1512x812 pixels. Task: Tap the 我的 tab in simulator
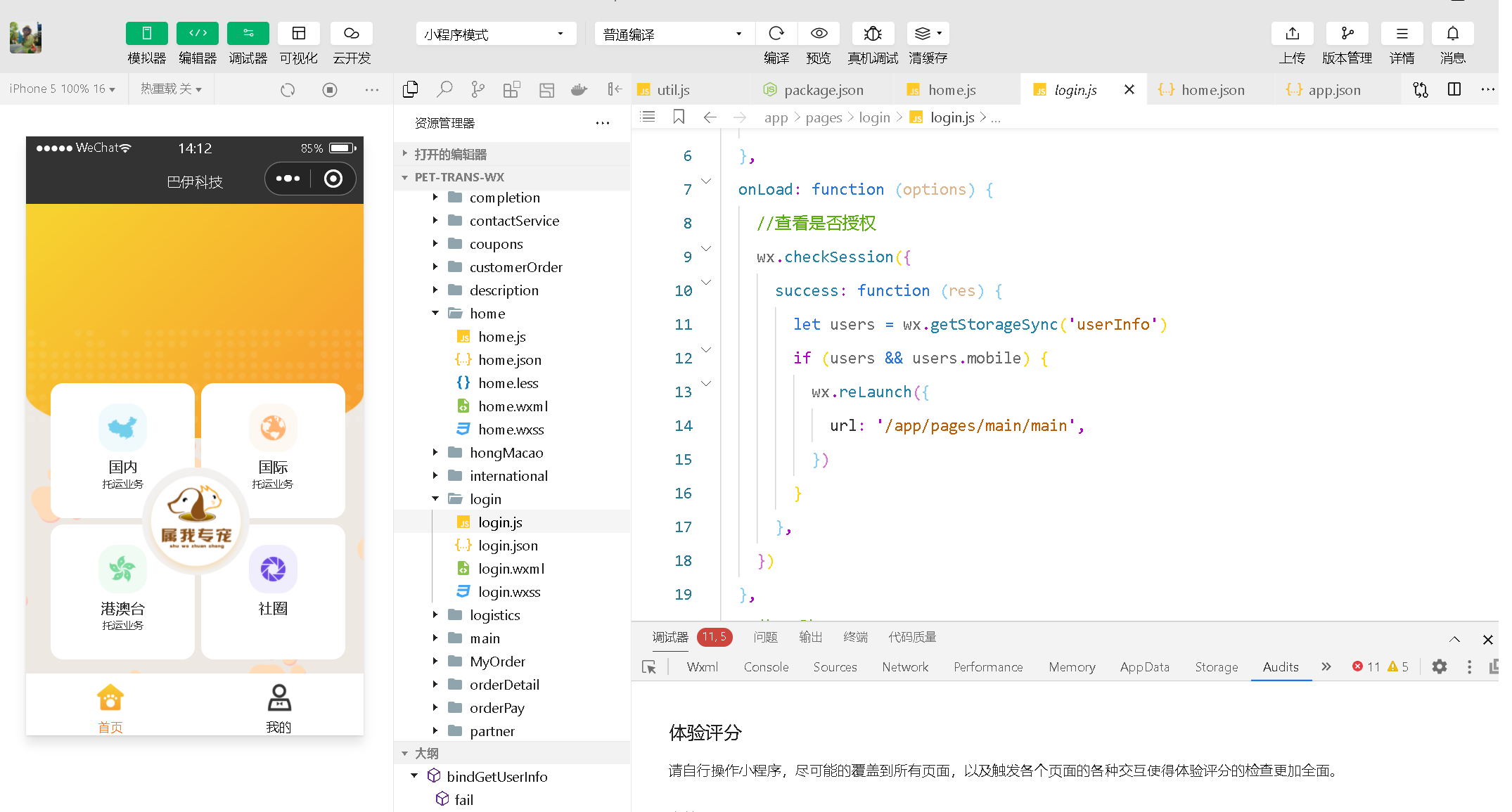point(278,708)
